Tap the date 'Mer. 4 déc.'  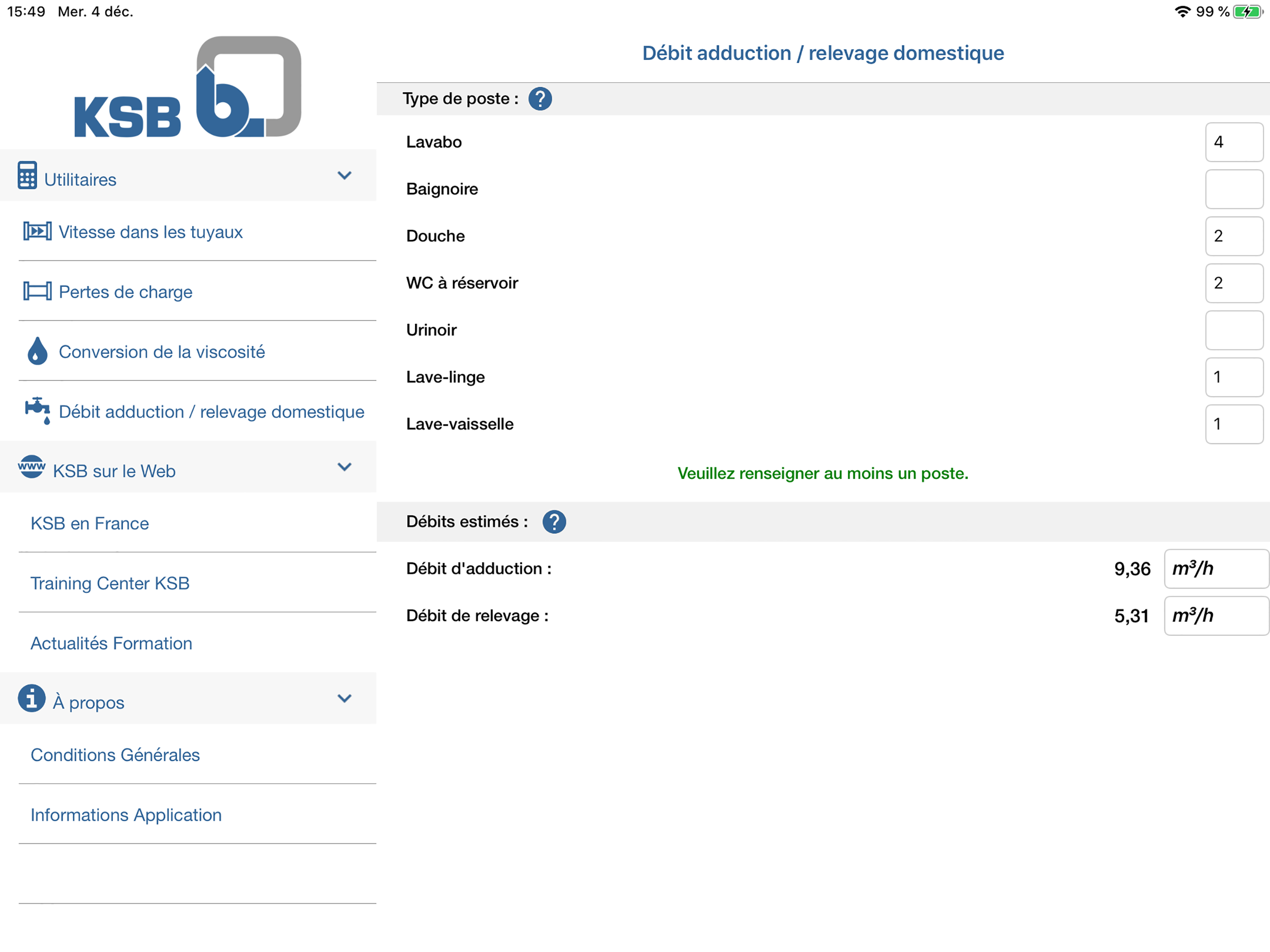tap(95, 12)
